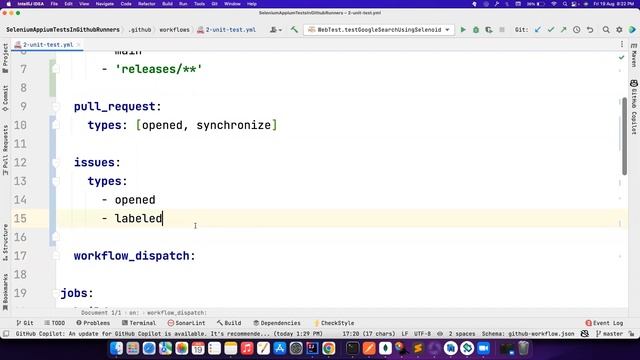Open the Commit tool window in left sidebar
The width and height of the screenshot is (640, 360).
(x=5, y=98)
